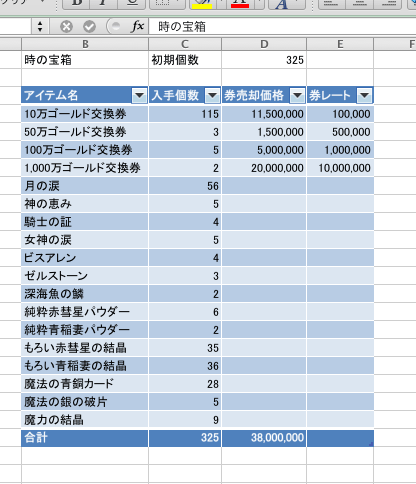Open the 券売却価格 filter dropdown
This screenshot has width=416, height=484.
297,96
